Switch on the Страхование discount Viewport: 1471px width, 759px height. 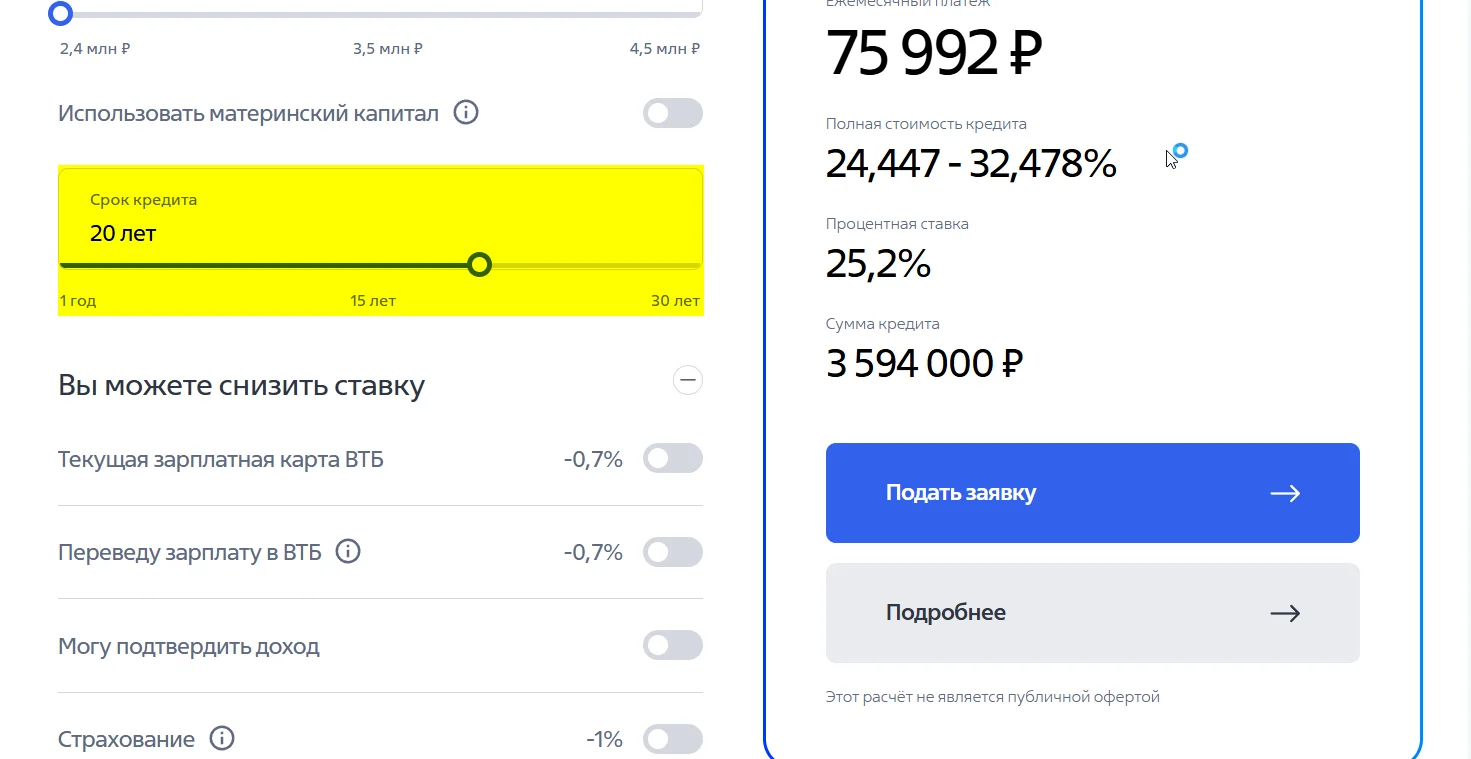pyautogui.click(x=672, y=739)
